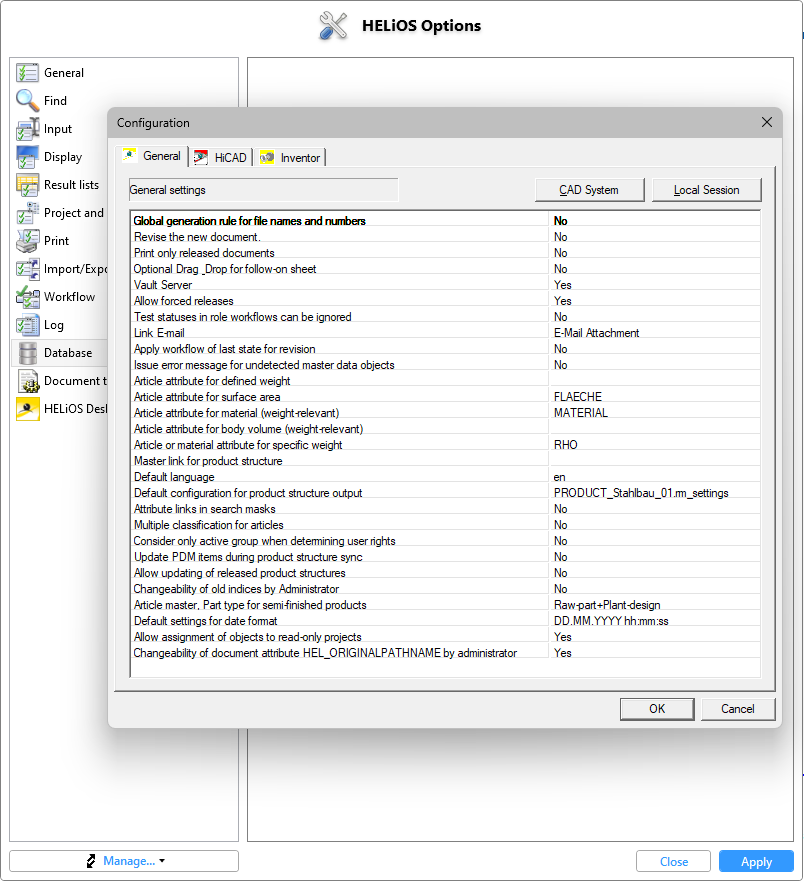Switch to the Inventor tab
804x882 pixels.
click(290, 158)
